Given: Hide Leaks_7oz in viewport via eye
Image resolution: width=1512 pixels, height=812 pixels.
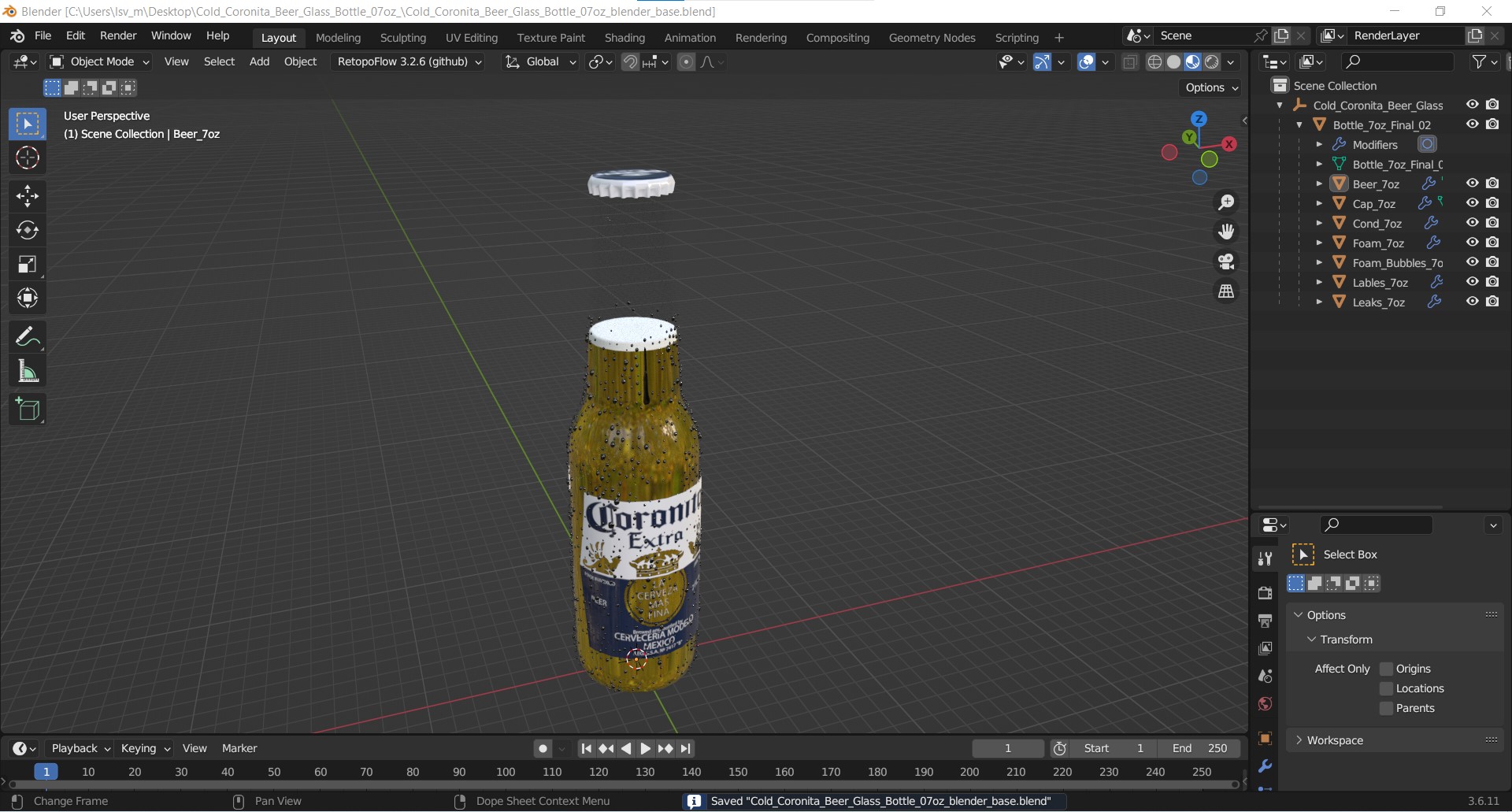Looking at the screenshot, I should (1472, 302).
